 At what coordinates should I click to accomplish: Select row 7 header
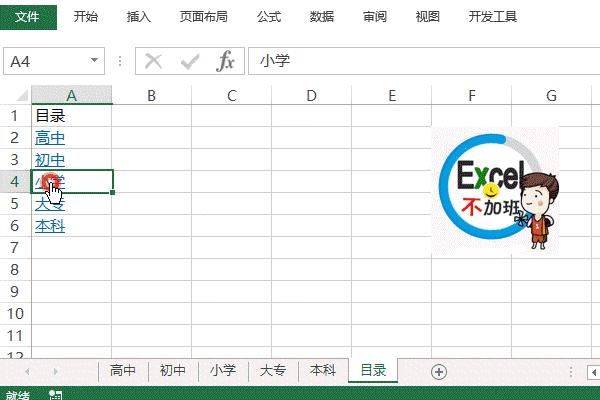tap(15, 248)
